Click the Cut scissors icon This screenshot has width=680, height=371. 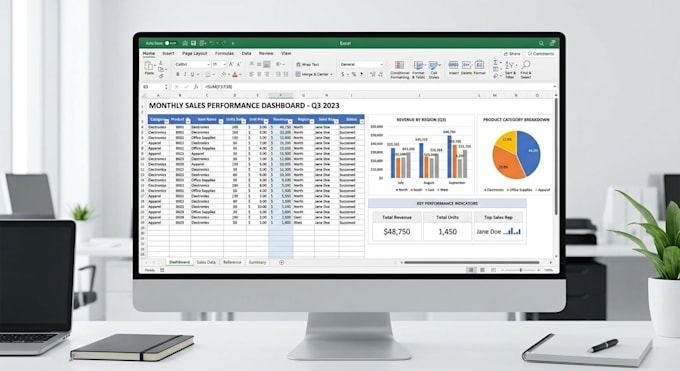coord(160,63)
